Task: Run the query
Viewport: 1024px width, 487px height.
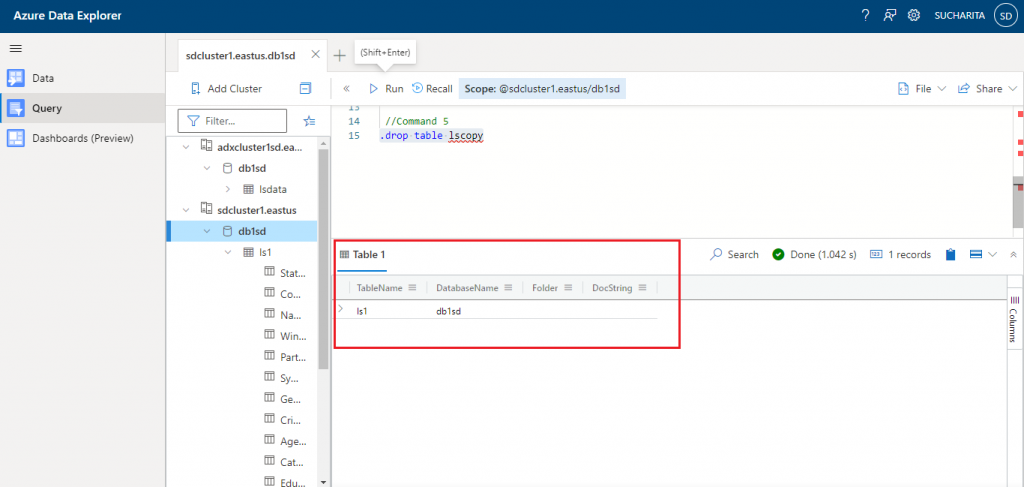Action: (x=386, y=89)
